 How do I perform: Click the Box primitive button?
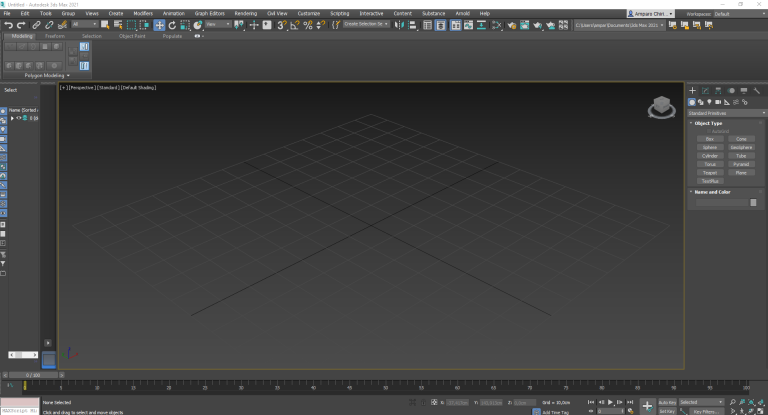click(710, 139)
